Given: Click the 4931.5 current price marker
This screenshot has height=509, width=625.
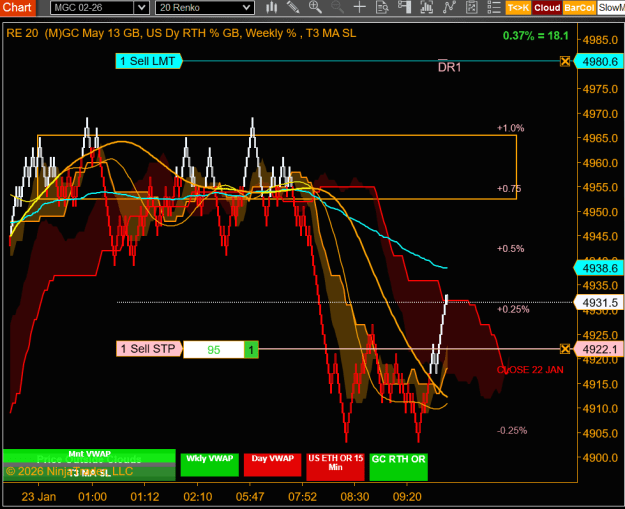Looking at the screenshot, I should point(599,303).
